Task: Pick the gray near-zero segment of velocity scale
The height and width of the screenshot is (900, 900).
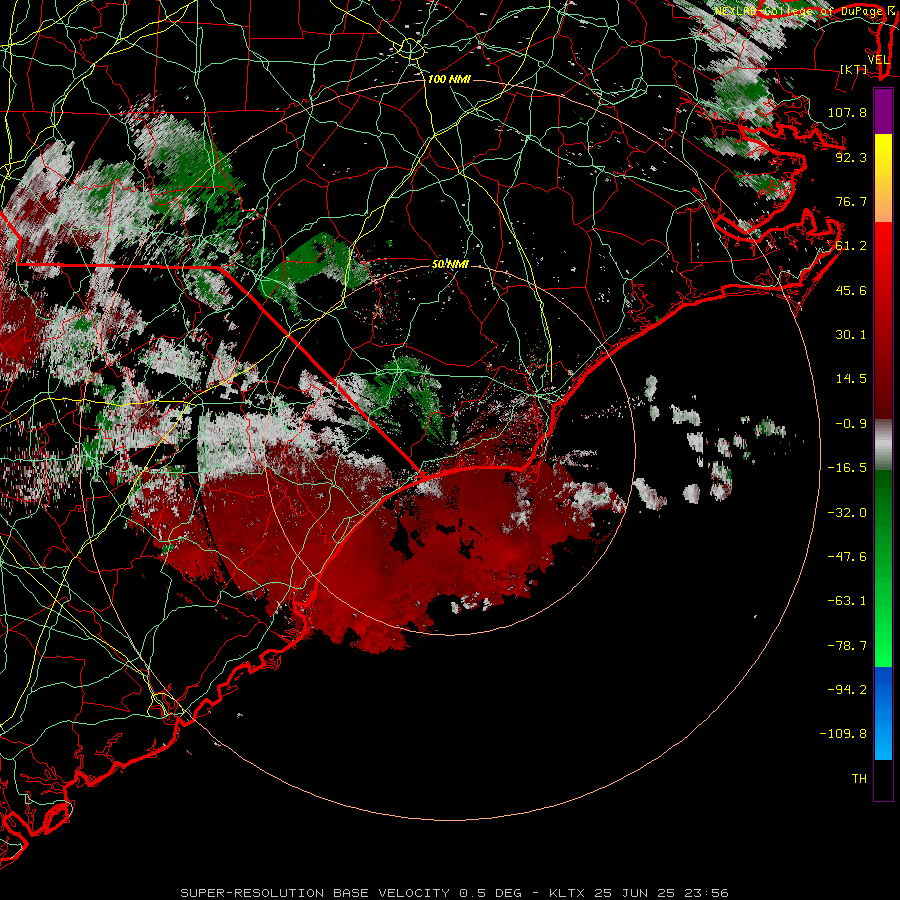Action: click(x=883, y=445)
